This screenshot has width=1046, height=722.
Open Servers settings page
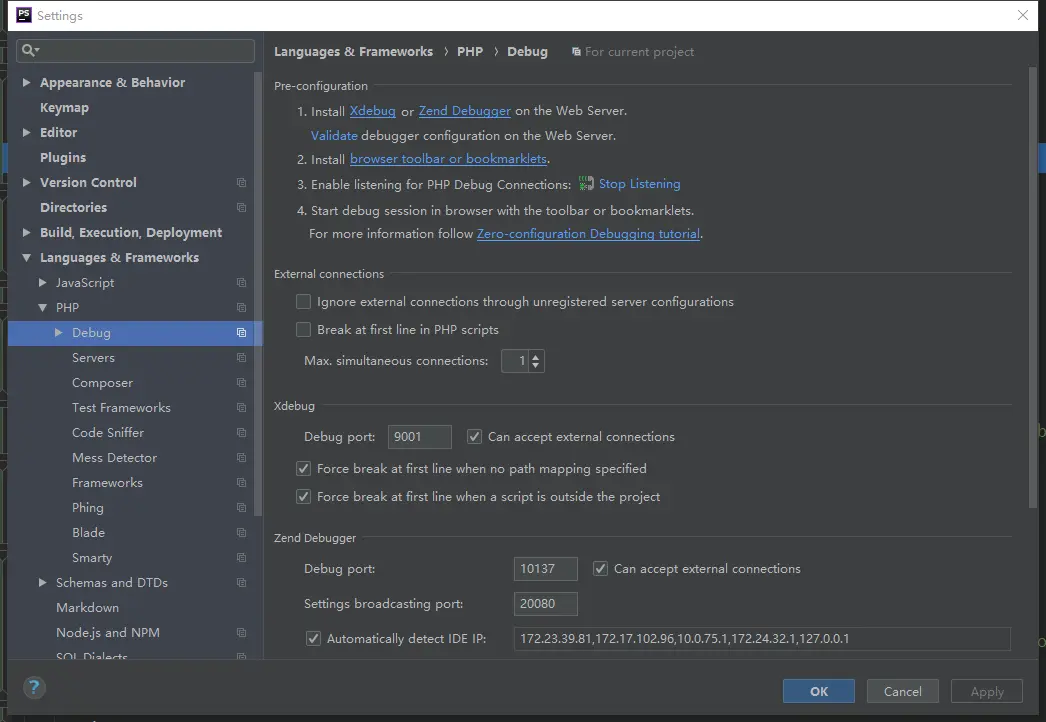pos(93,358)
